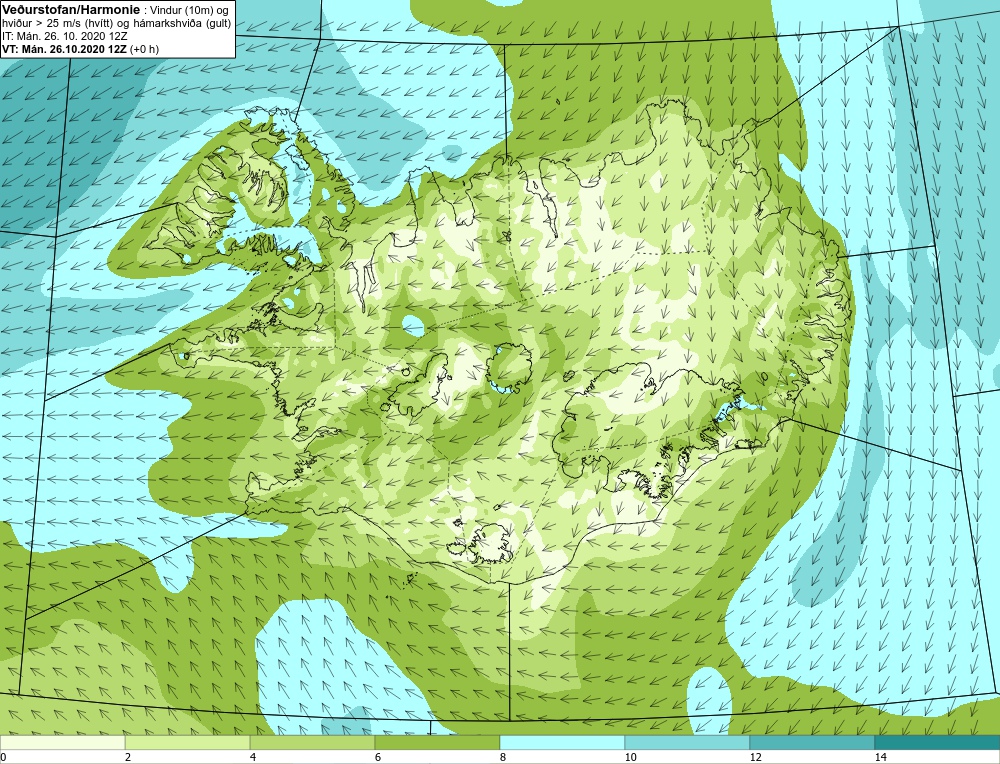Click legend scale label '12'
The width and height of the screenshot is (1000, 764).
[755, 757]
